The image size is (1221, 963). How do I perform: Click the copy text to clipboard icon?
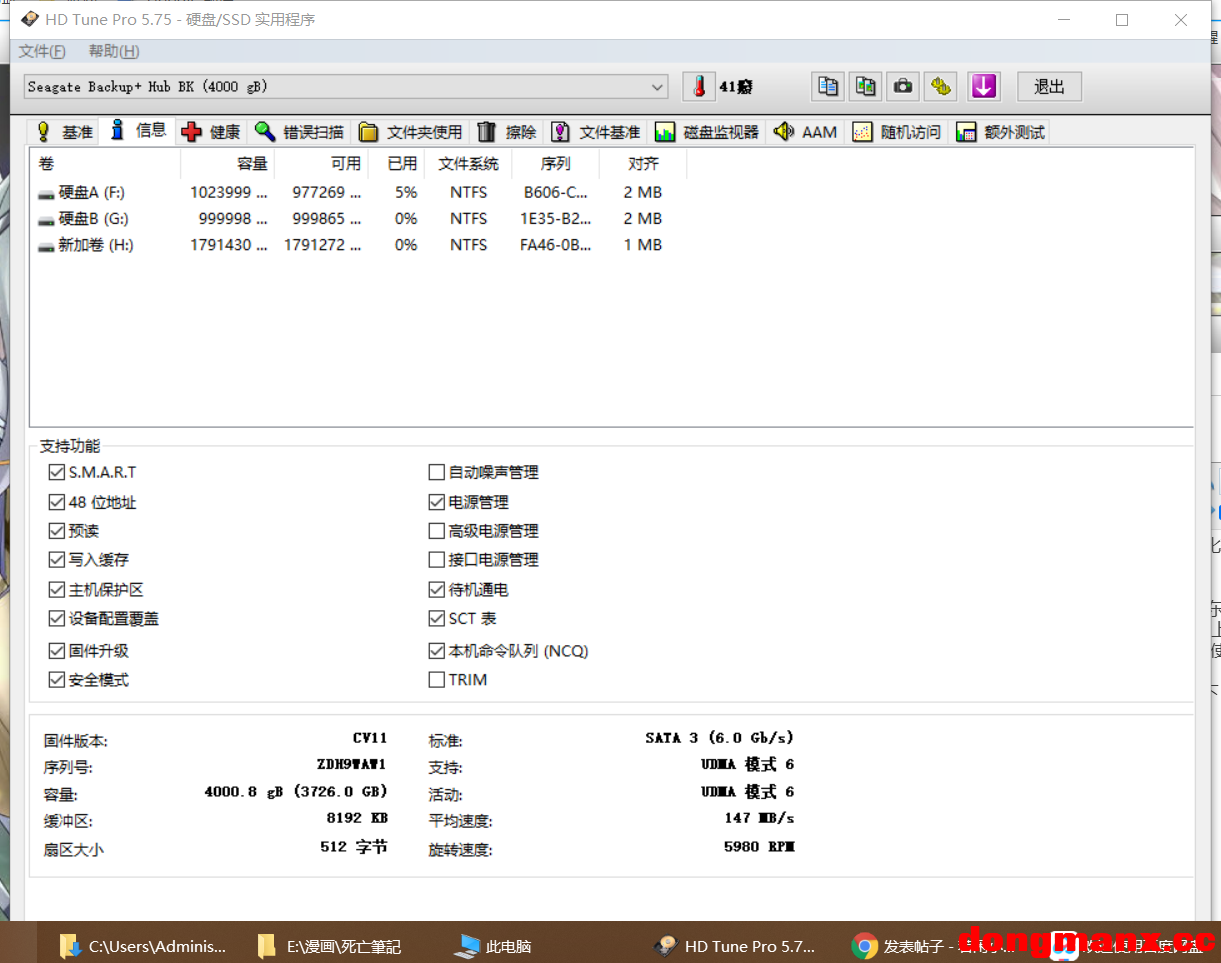(828, 87)
